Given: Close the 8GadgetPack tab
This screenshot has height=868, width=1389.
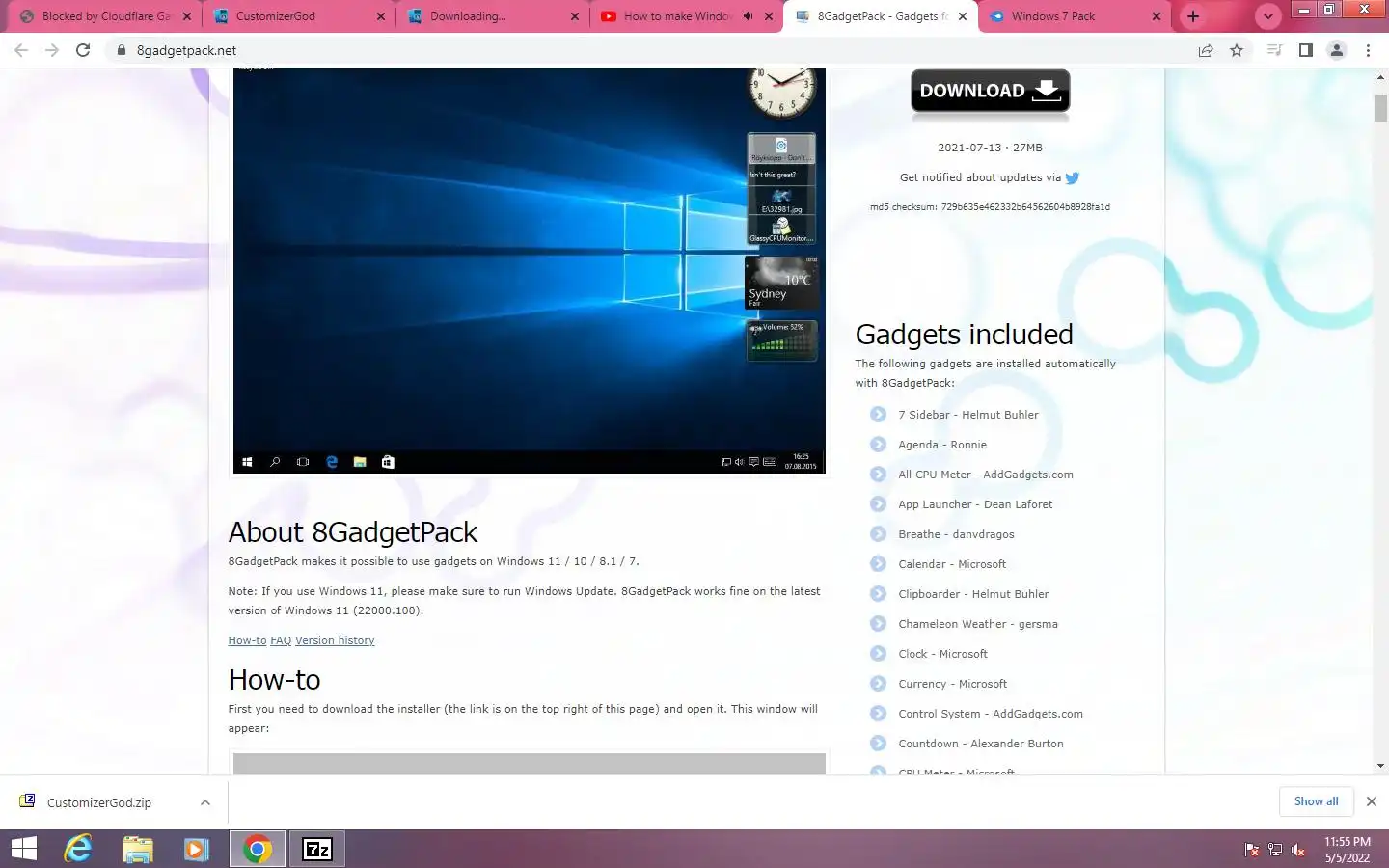Looking at the screenshot, I should tap(962, 16).
